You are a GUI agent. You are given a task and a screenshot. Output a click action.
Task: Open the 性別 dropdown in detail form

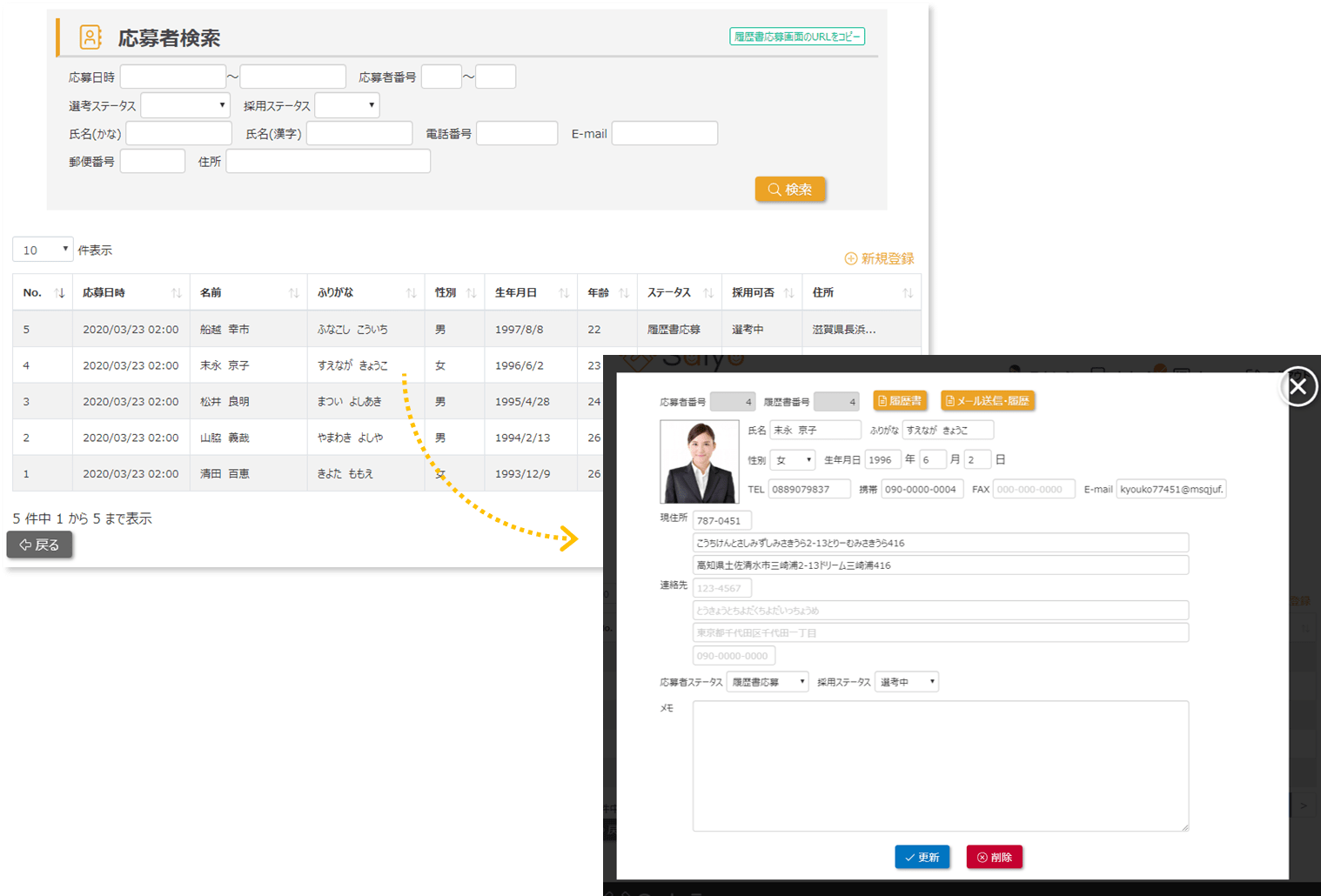point(793,459)
